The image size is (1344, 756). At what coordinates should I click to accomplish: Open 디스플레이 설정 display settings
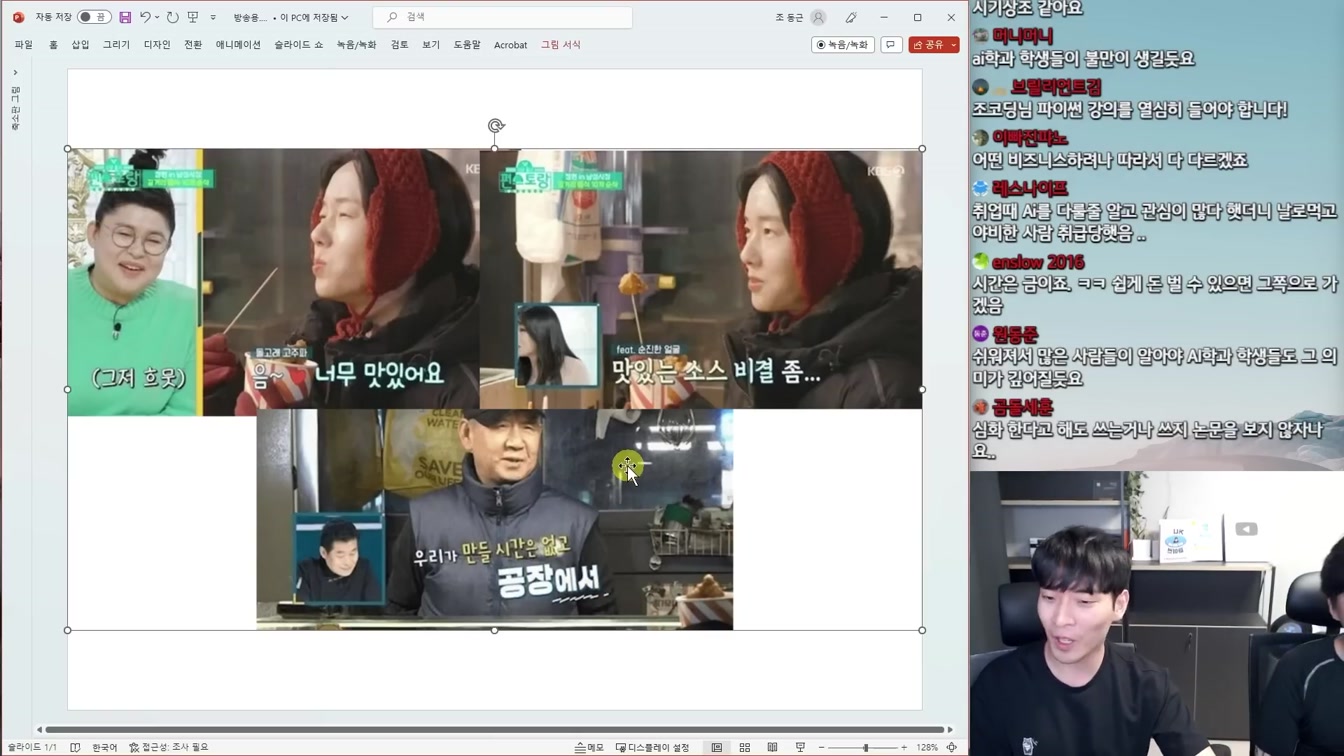click(652, 747)
